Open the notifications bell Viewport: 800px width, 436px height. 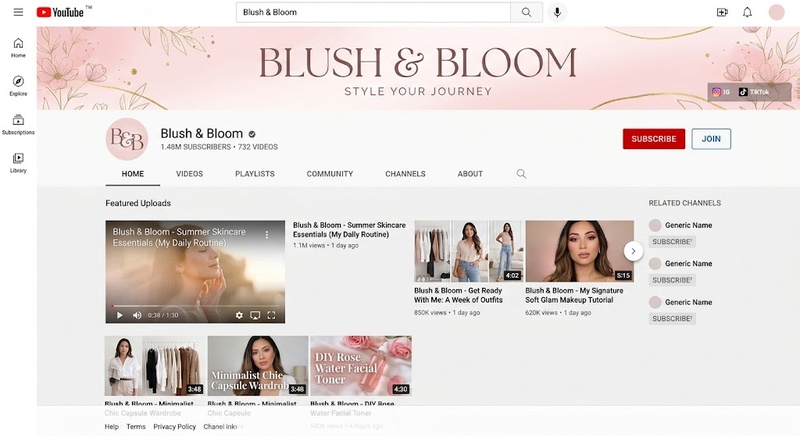pyautogui.click(x=747, y=12)
